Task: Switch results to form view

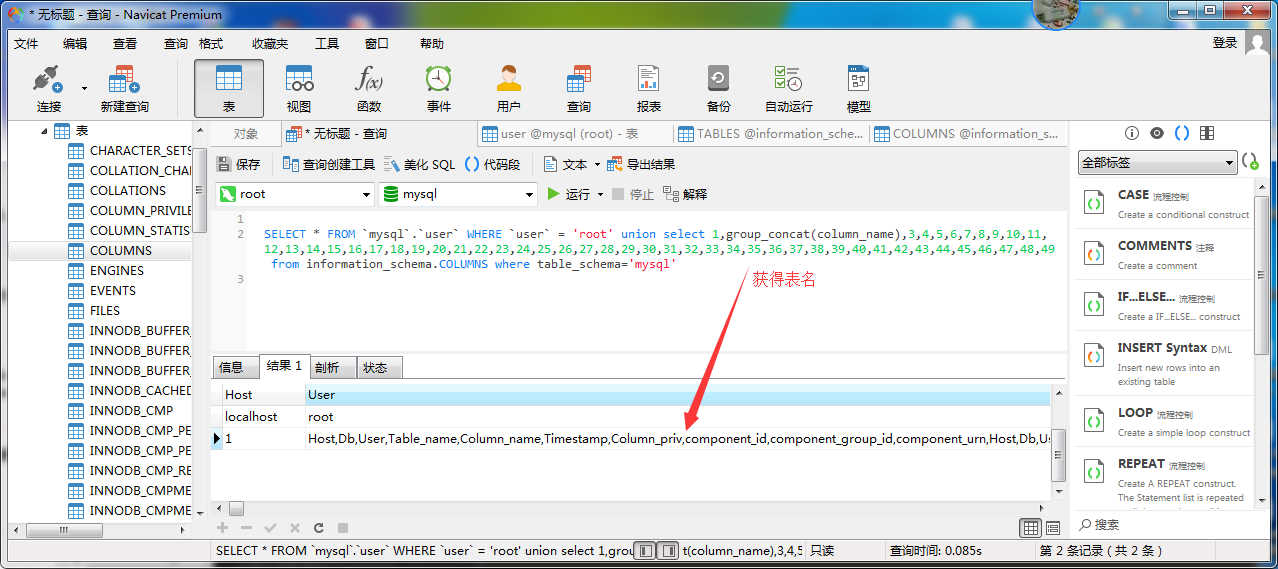Action: (x=1052, y=528)
